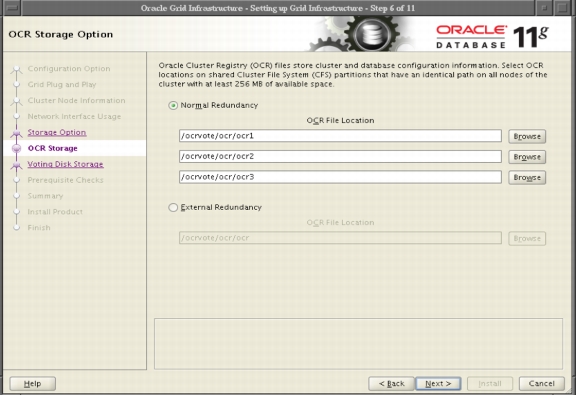Select the OCR Storage step
Image resolution: width=578 pixels, height=396 pixels.
click(53, 148)
